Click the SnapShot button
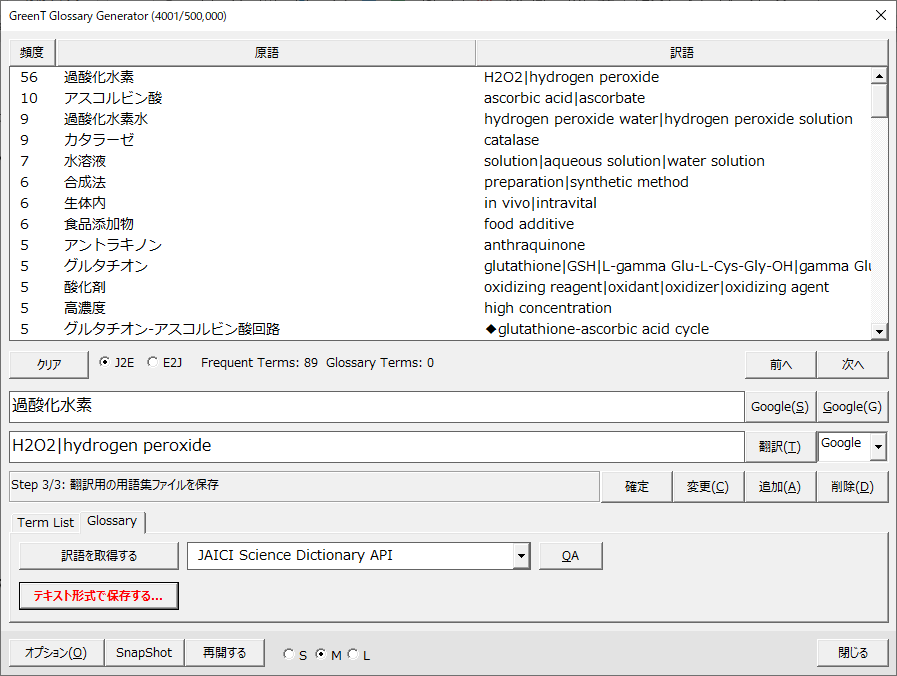Viewport: 897px width, 676px height. pos(144,653)
